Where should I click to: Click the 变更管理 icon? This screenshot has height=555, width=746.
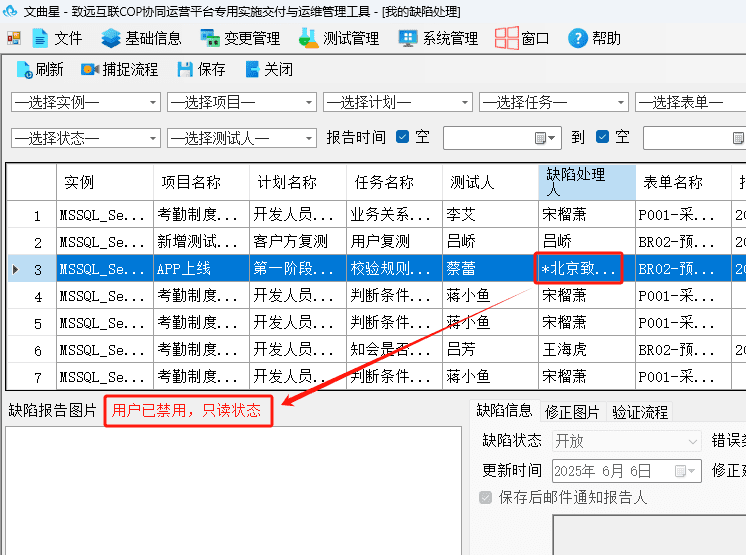(210, 39)
